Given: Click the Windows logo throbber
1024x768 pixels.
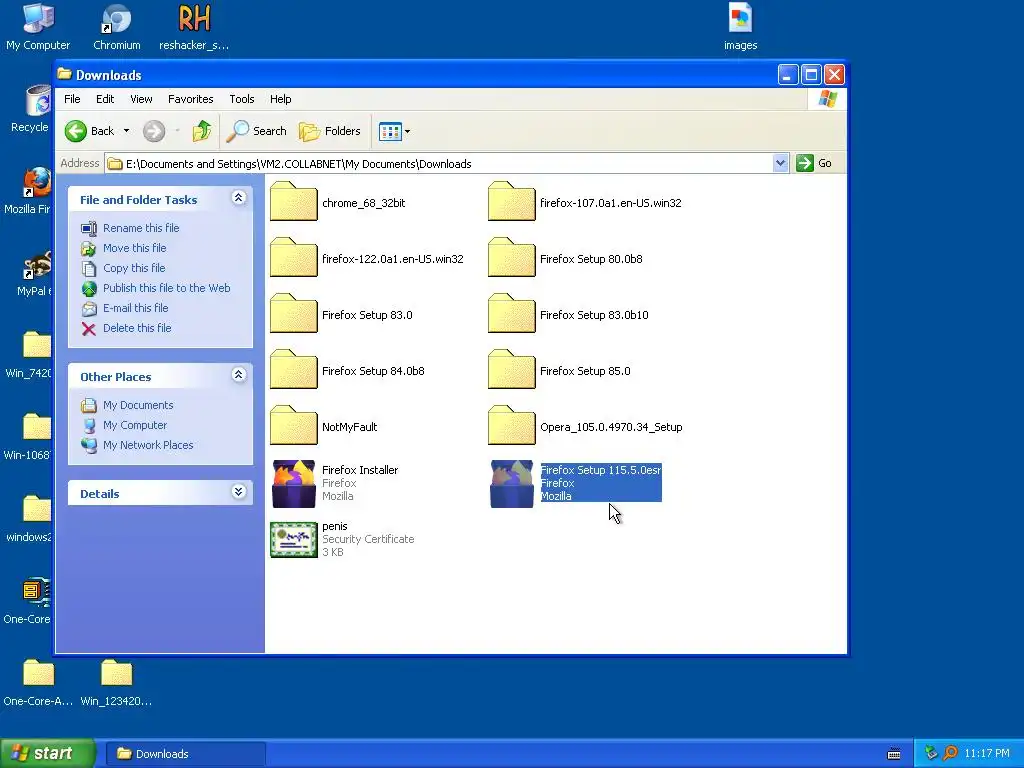Looking at the screenshot, I should click(827, 99).
